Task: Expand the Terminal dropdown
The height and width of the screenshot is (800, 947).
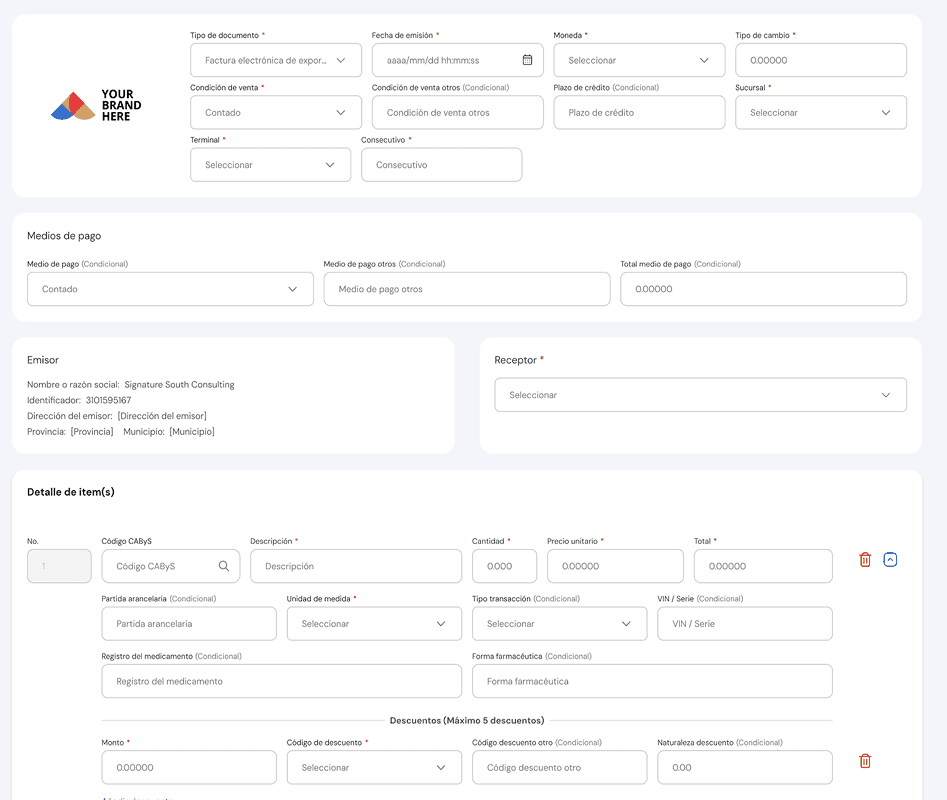Action: (x=271, y=165)
